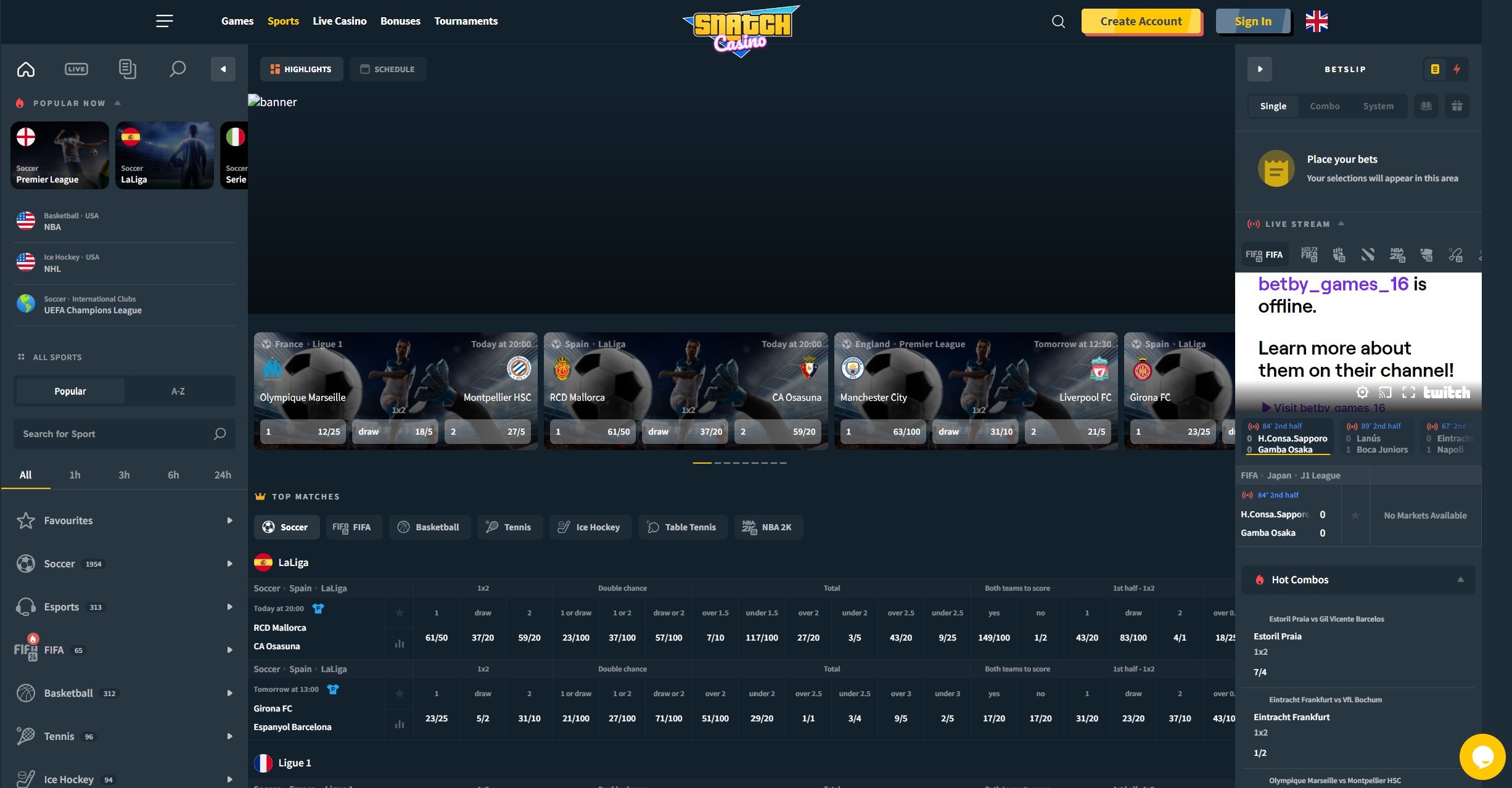The width and height of the screenshot is (1512, 788).
Task: Select System bet type
Action: pyautogui.click(x=1378, y=106)
